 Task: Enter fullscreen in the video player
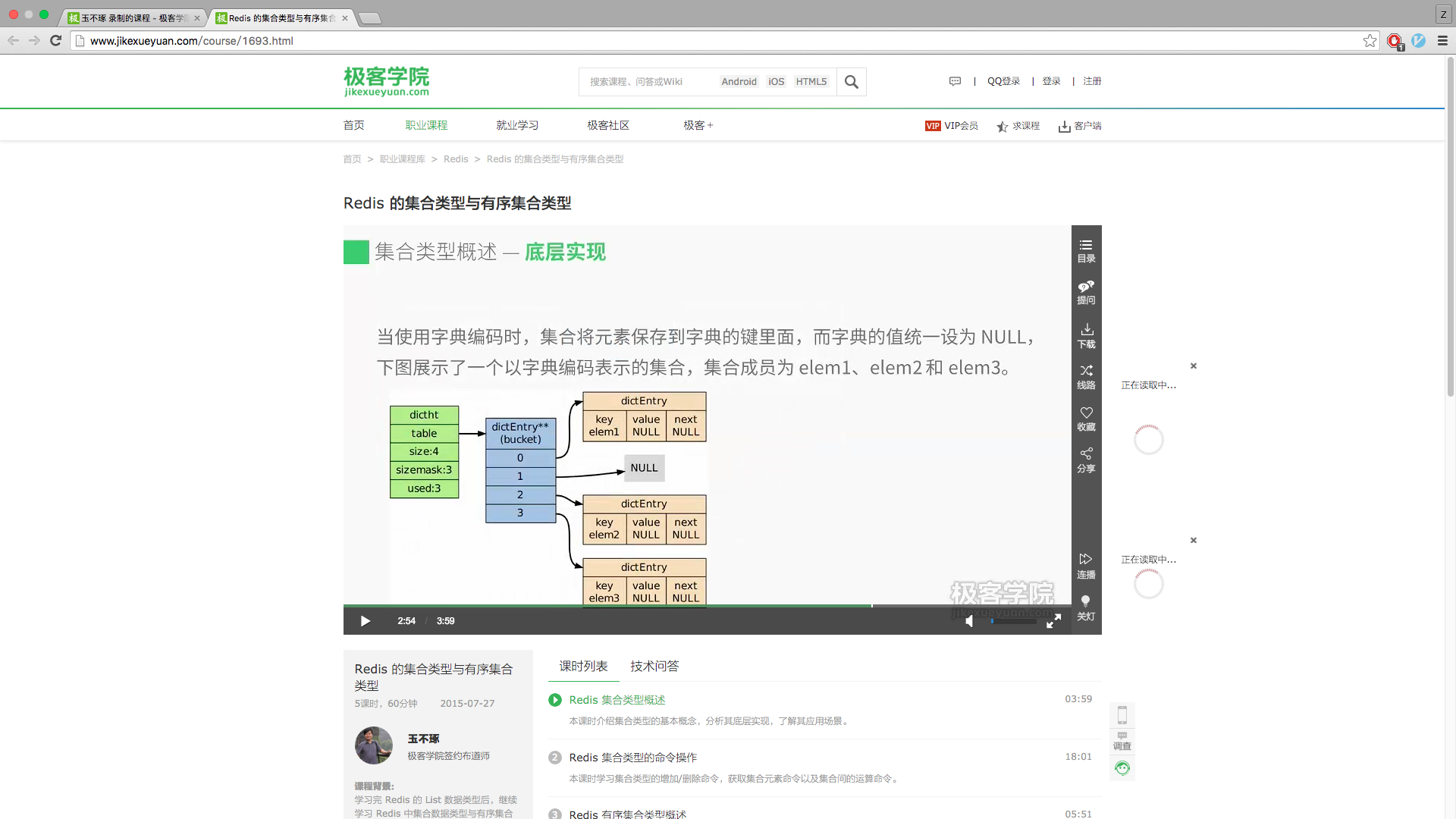tap(1053, 621)
